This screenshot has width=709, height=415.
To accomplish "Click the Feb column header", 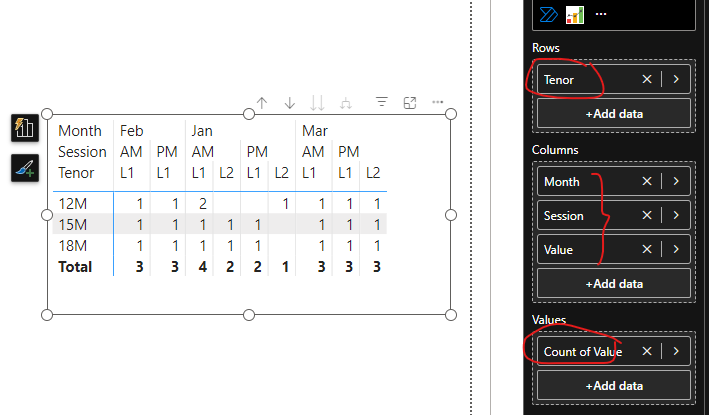I will (132, 131).
